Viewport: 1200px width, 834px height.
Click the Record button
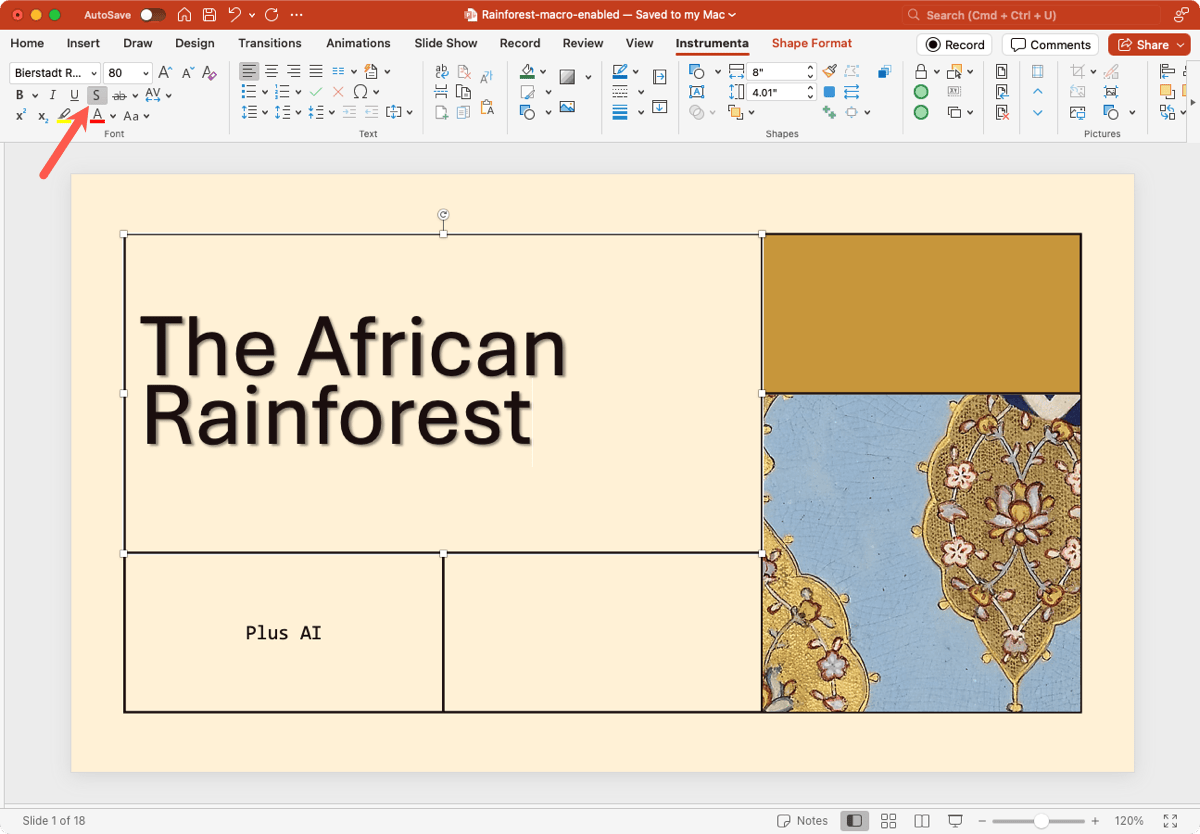(x=955, y=44)
